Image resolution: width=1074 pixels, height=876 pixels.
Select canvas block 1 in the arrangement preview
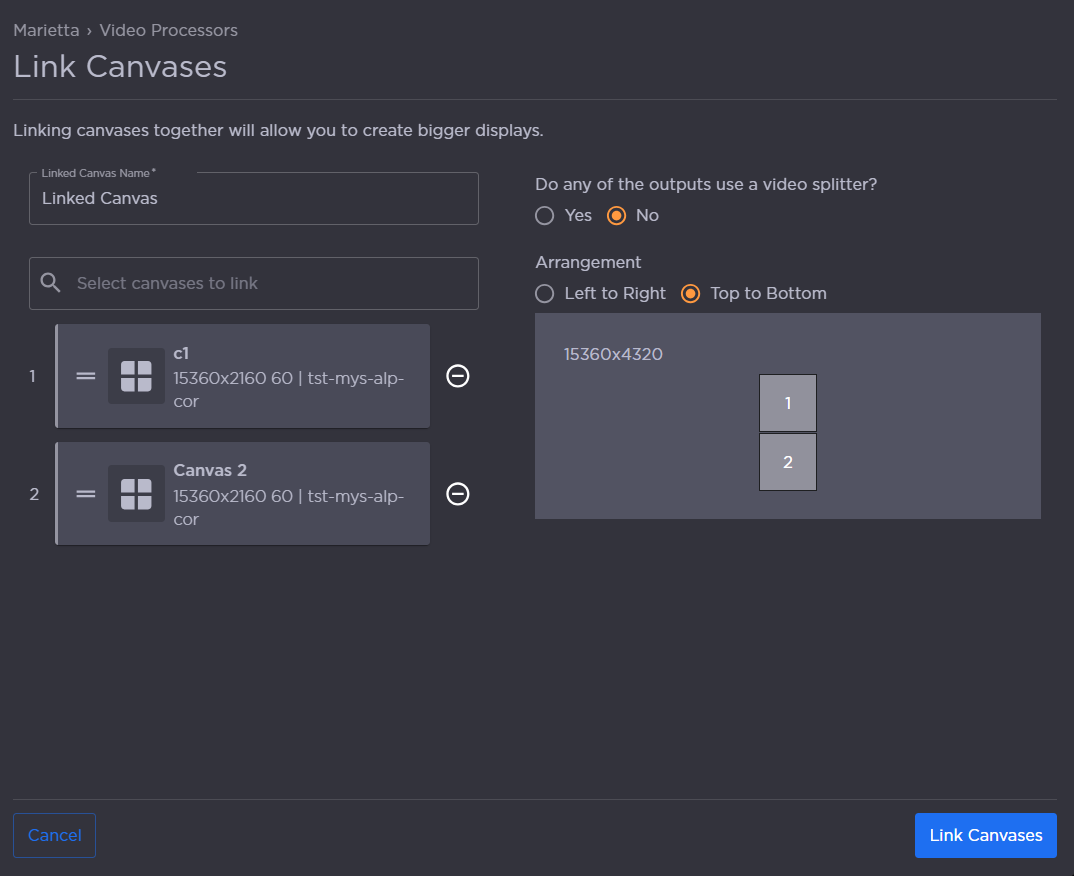click(787, 402)
